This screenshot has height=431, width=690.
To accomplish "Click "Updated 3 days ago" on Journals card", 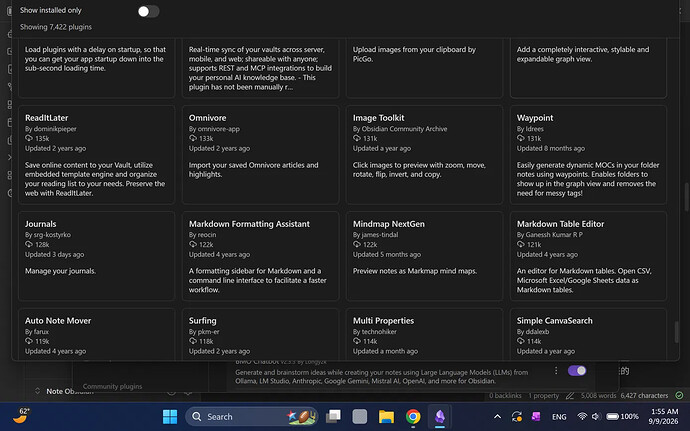I will pos(54,254).
